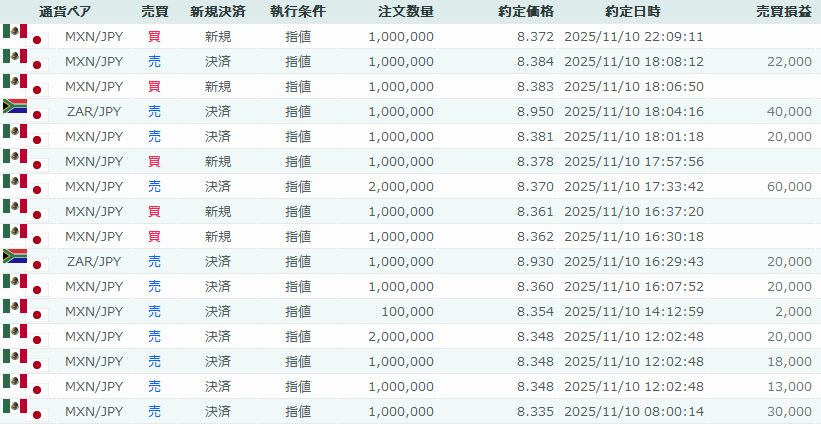Click the South Africa flag in the 16:29:43 row
Screen dimensions: 821x424
(x=15, y=256)
